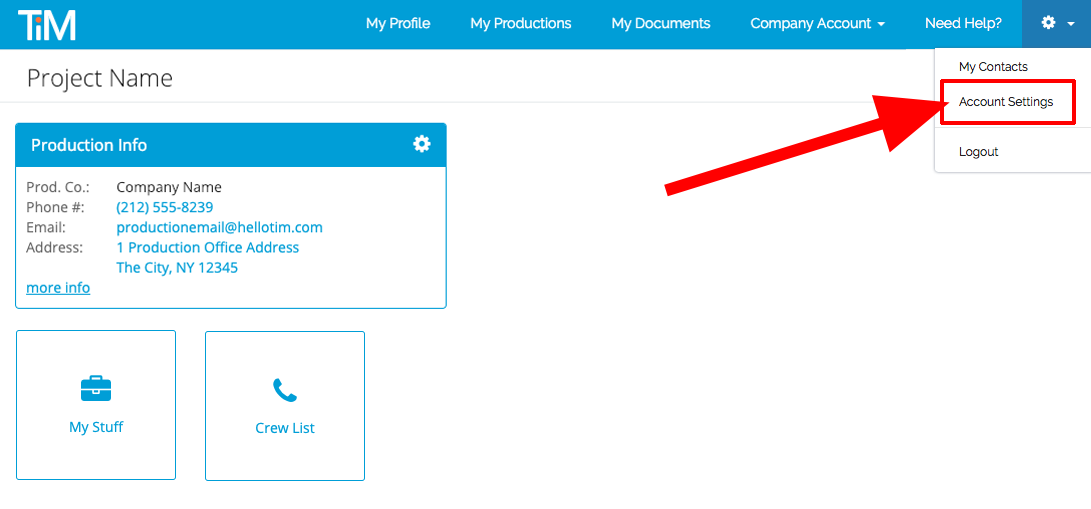This screenshot has width=1091, height=509.
Task: Click the more info link
Action: [x=58, y=288]
